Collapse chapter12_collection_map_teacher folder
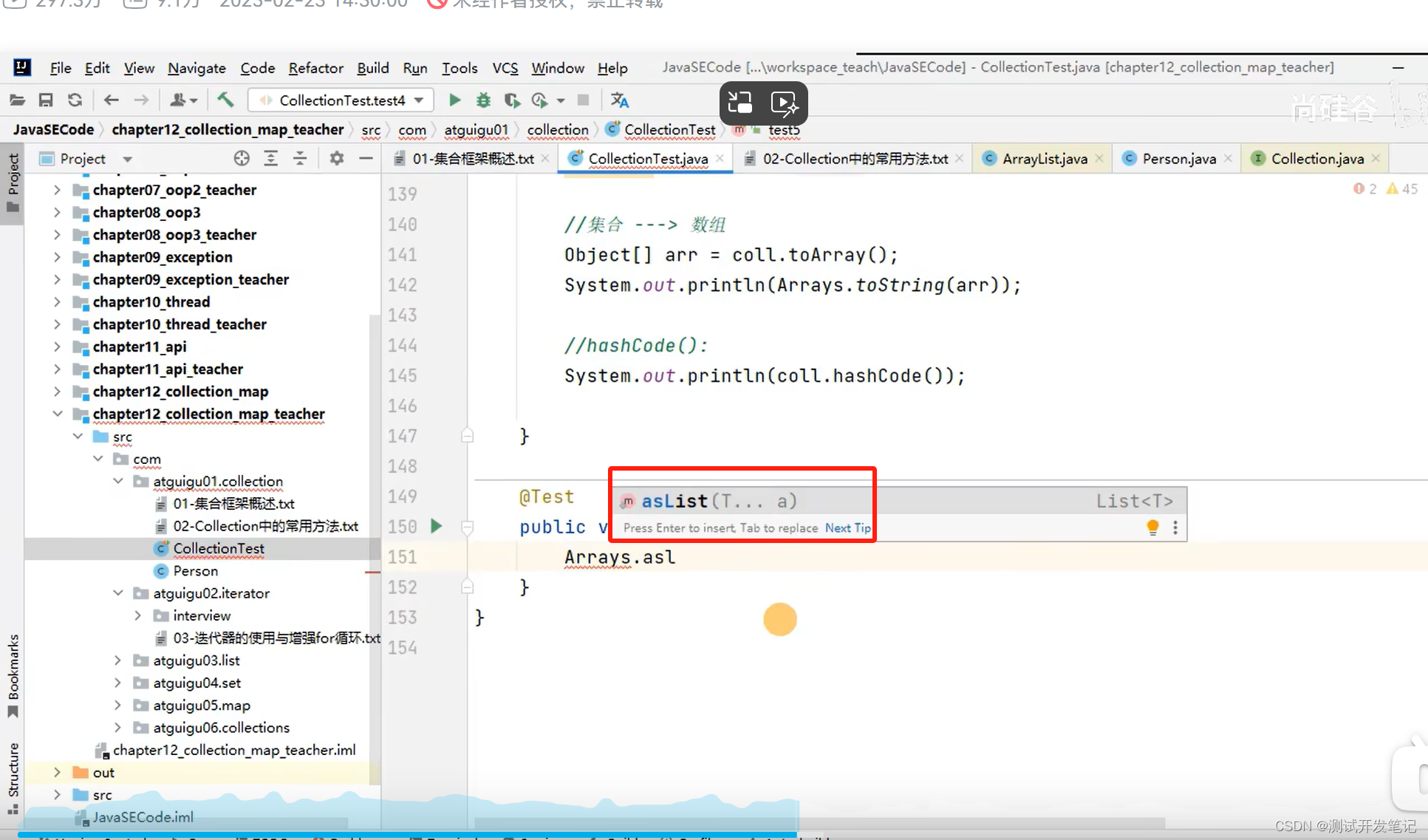Screen dimensions: 1428x840 coord(57,414)
